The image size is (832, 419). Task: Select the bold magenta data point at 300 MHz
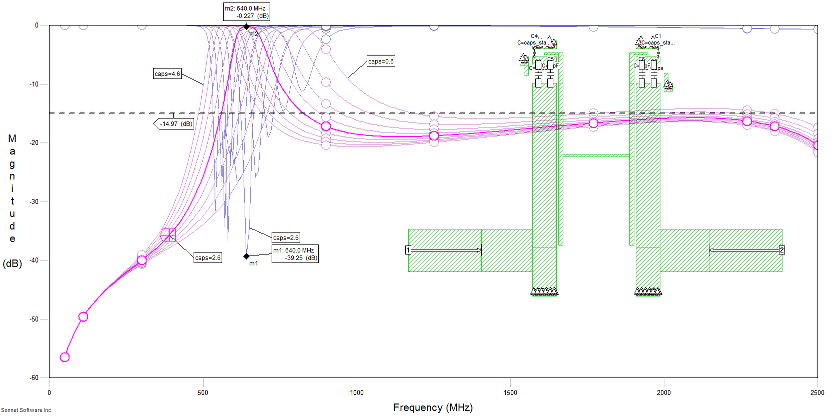coord(142,260)
